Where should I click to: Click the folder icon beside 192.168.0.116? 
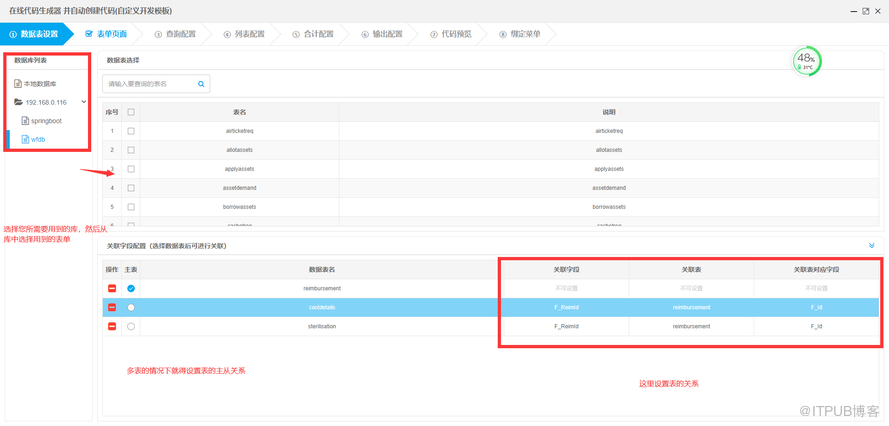(x=18, y=102)
